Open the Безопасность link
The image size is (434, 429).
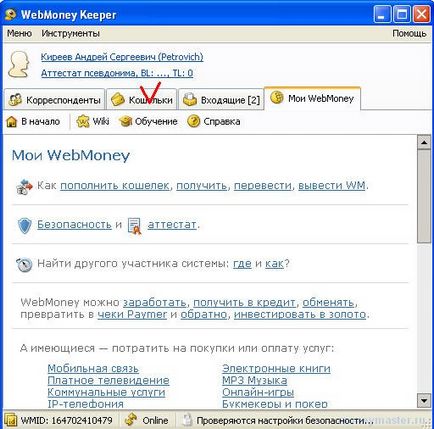(74, 224)
